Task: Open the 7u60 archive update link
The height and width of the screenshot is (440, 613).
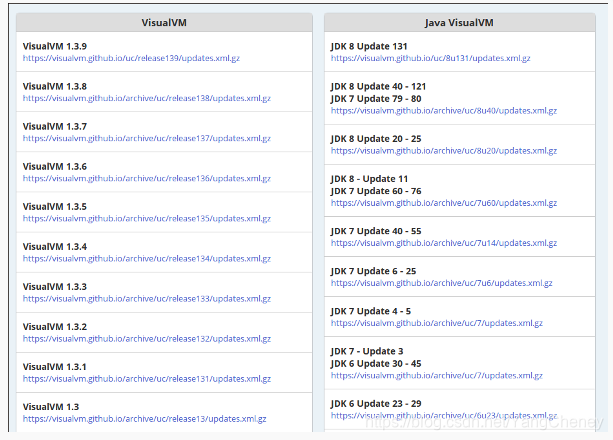Action: 444,203
